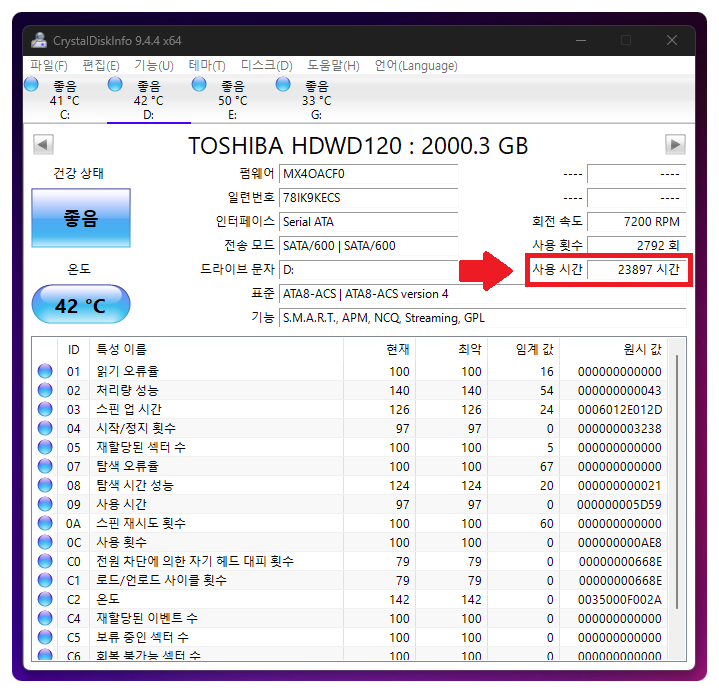Select attribute name 읽기 오류율
Image resolution: width=719 pixels, height=693 pixels.
point(127,371)
